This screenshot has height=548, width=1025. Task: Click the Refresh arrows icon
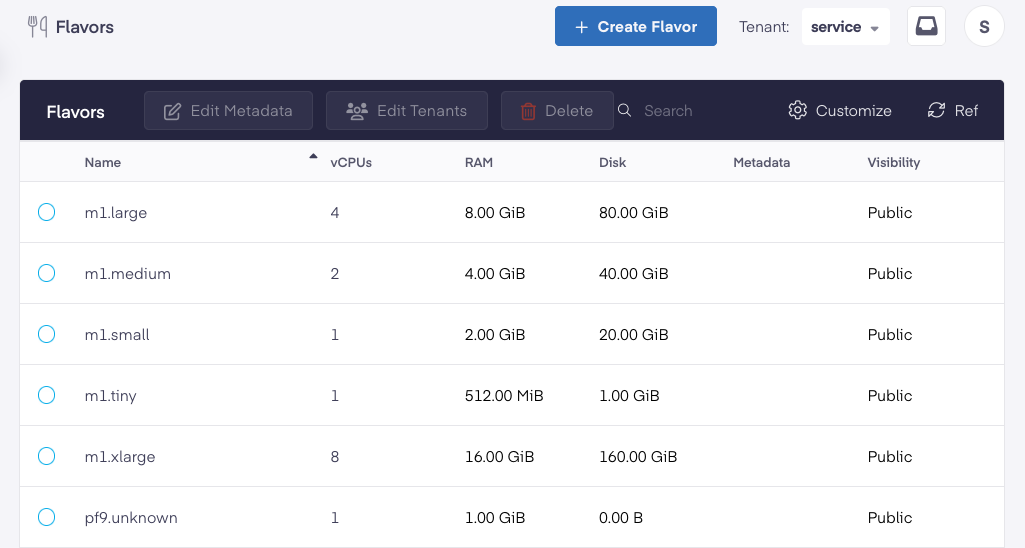(936, 111)
